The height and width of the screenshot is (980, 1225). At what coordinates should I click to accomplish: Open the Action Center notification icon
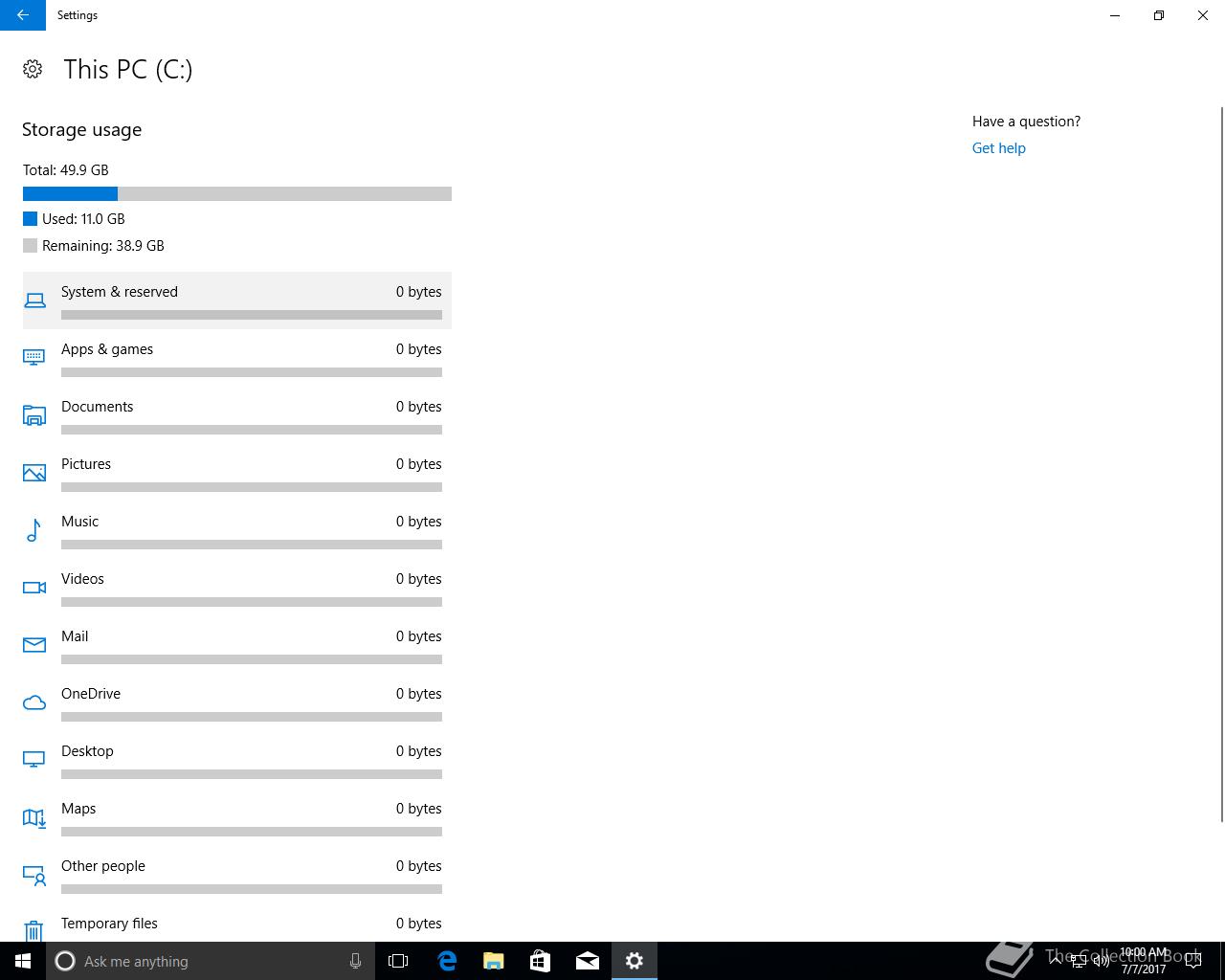(1193, 961)
